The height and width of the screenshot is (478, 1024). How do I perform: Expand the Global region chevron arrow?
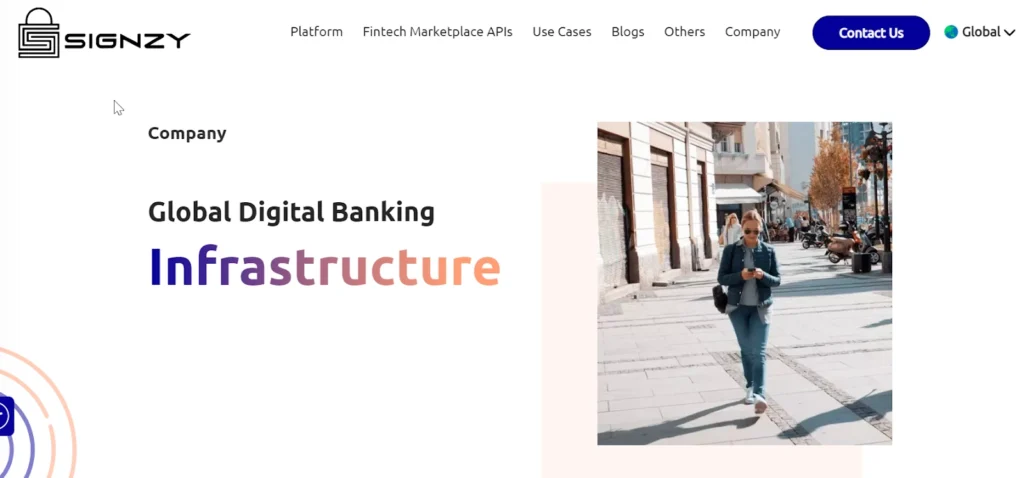coord(1010,33)
